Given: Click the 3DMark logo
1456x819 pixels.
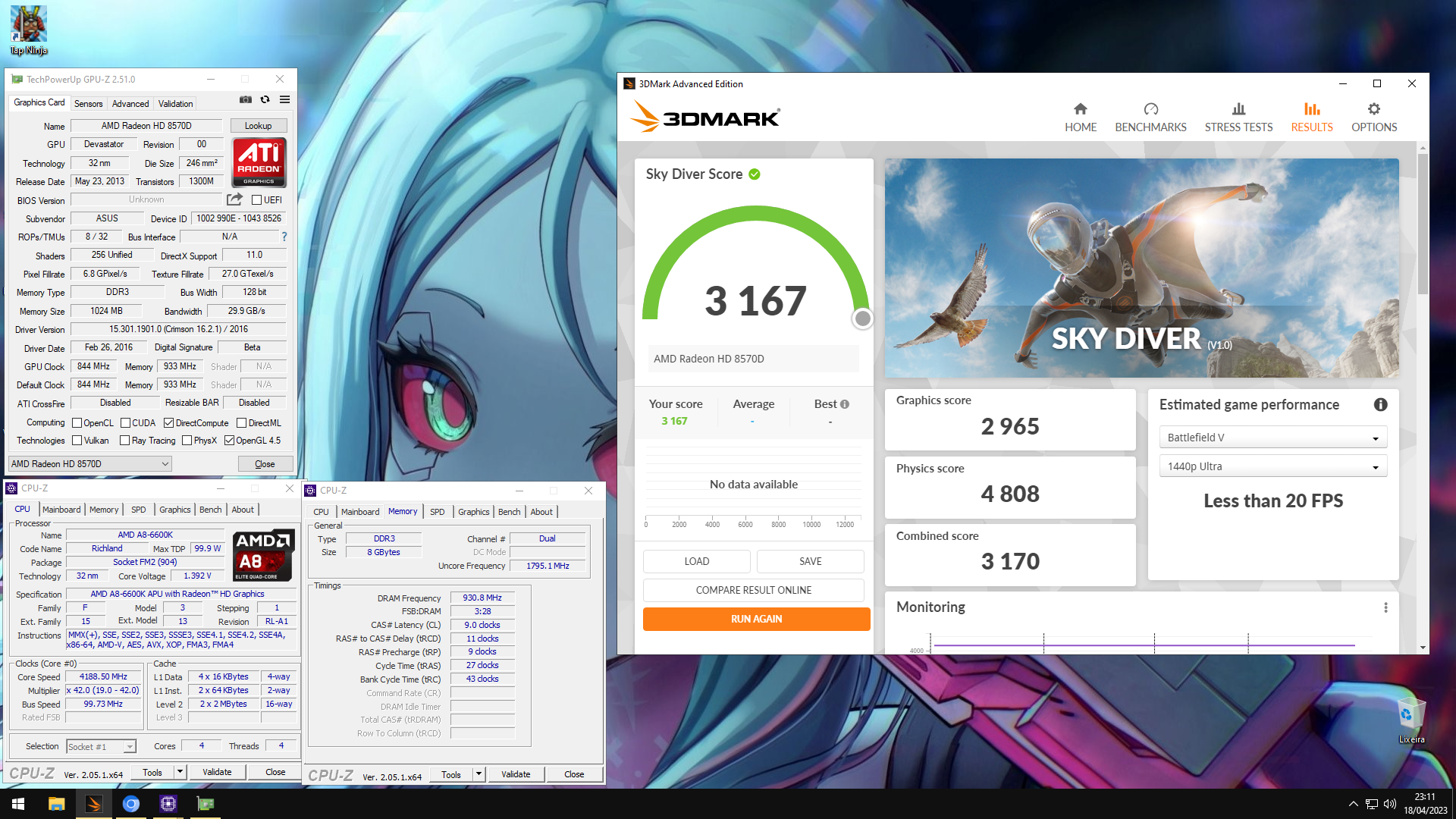Looking at the screenshot, I should [x=704, y=118].
